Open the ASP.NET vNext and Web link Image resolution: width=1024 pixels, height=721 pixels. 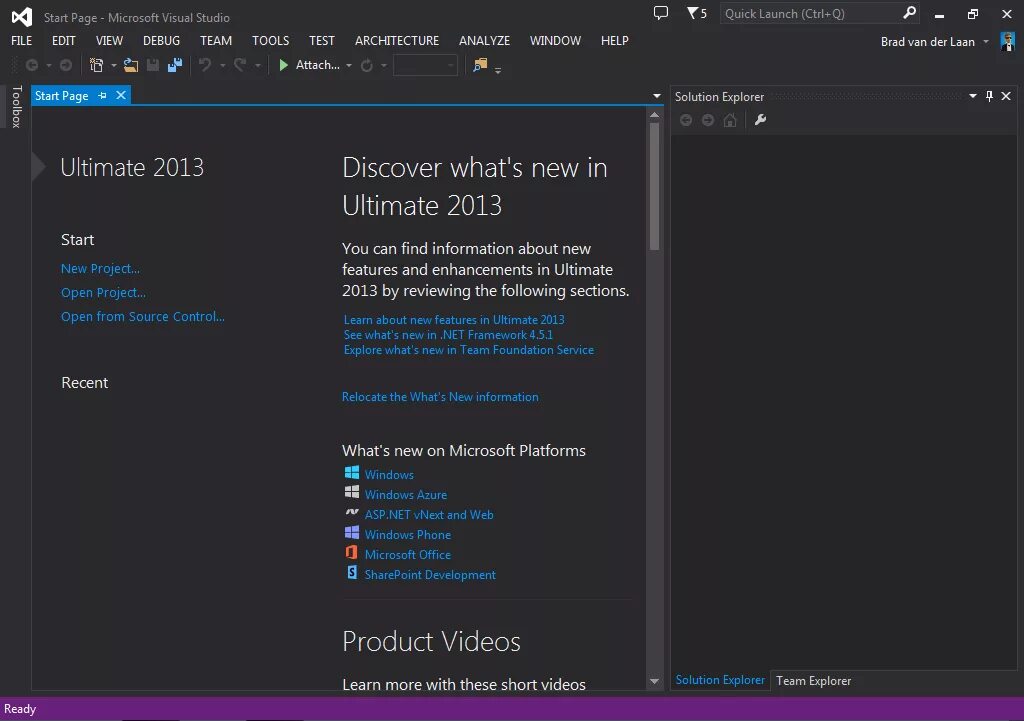pyautogui.click(x=429, y=515)
